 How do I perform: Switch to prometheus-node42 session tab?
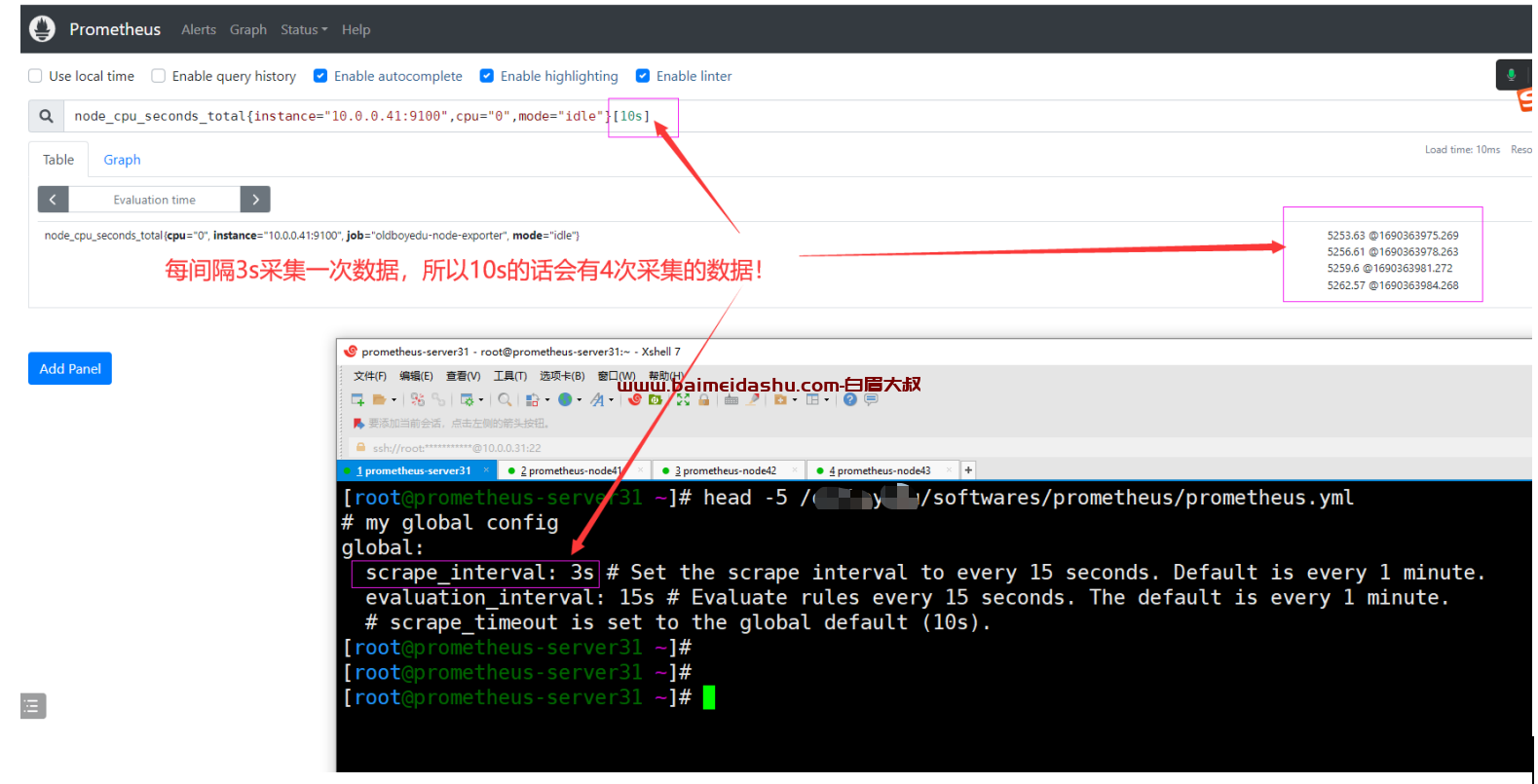[x=728, y=470]
